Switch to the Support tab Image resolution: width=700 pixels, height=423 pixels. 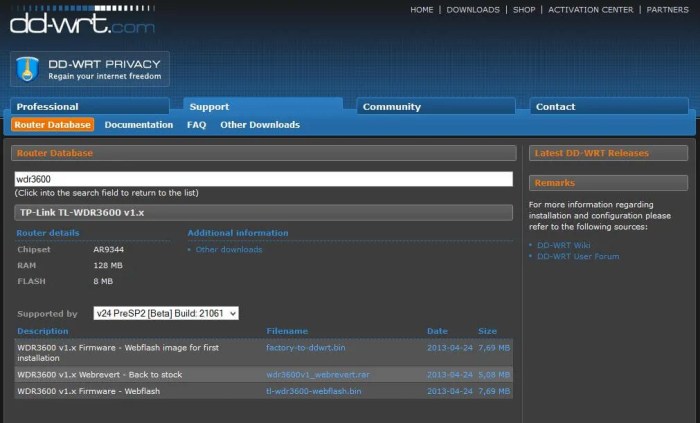tap(263, 107)
